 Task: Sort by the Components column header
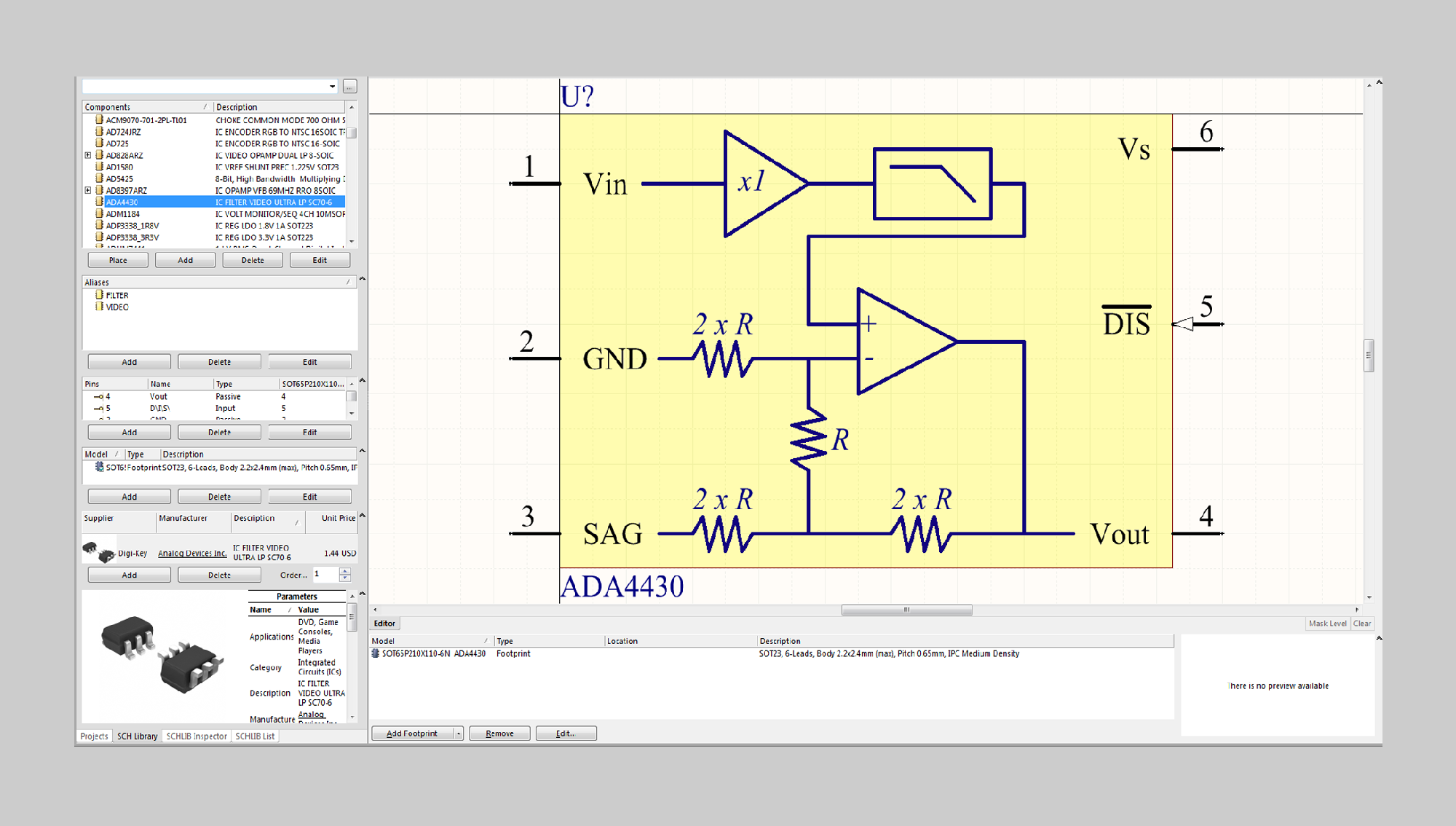[147, 107]
